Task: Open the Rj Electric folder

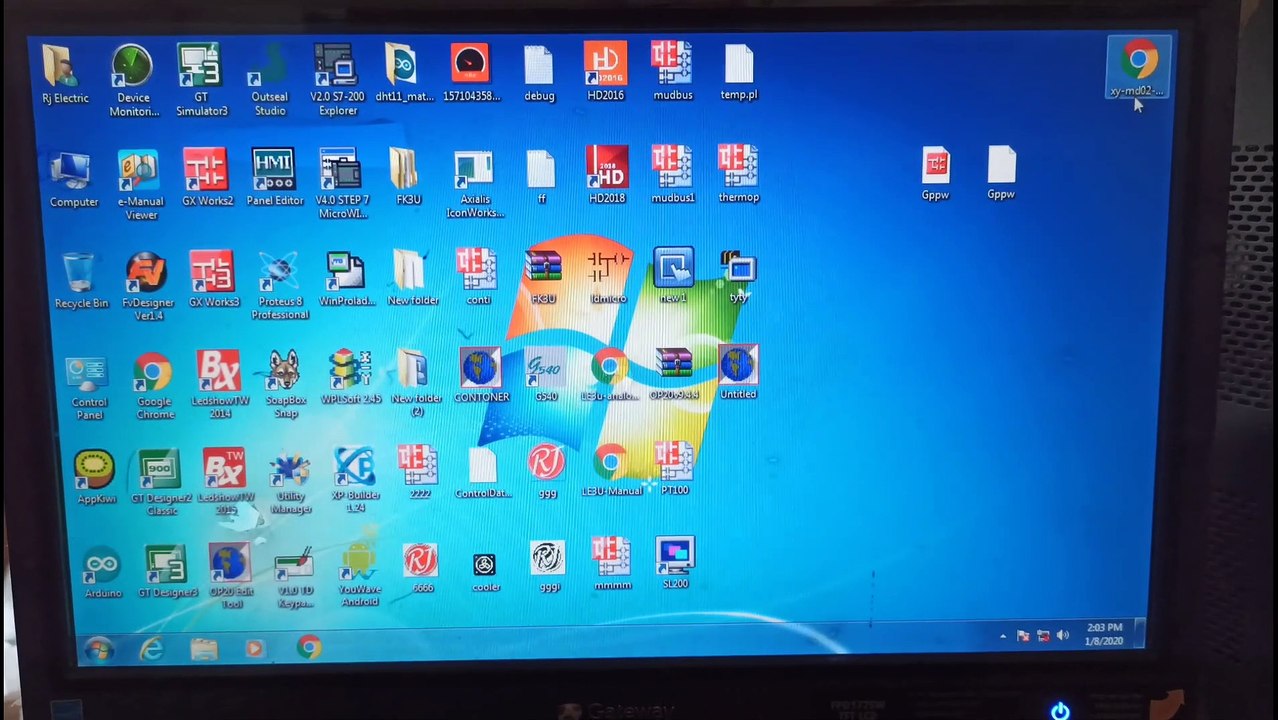Action: point(64,75)
